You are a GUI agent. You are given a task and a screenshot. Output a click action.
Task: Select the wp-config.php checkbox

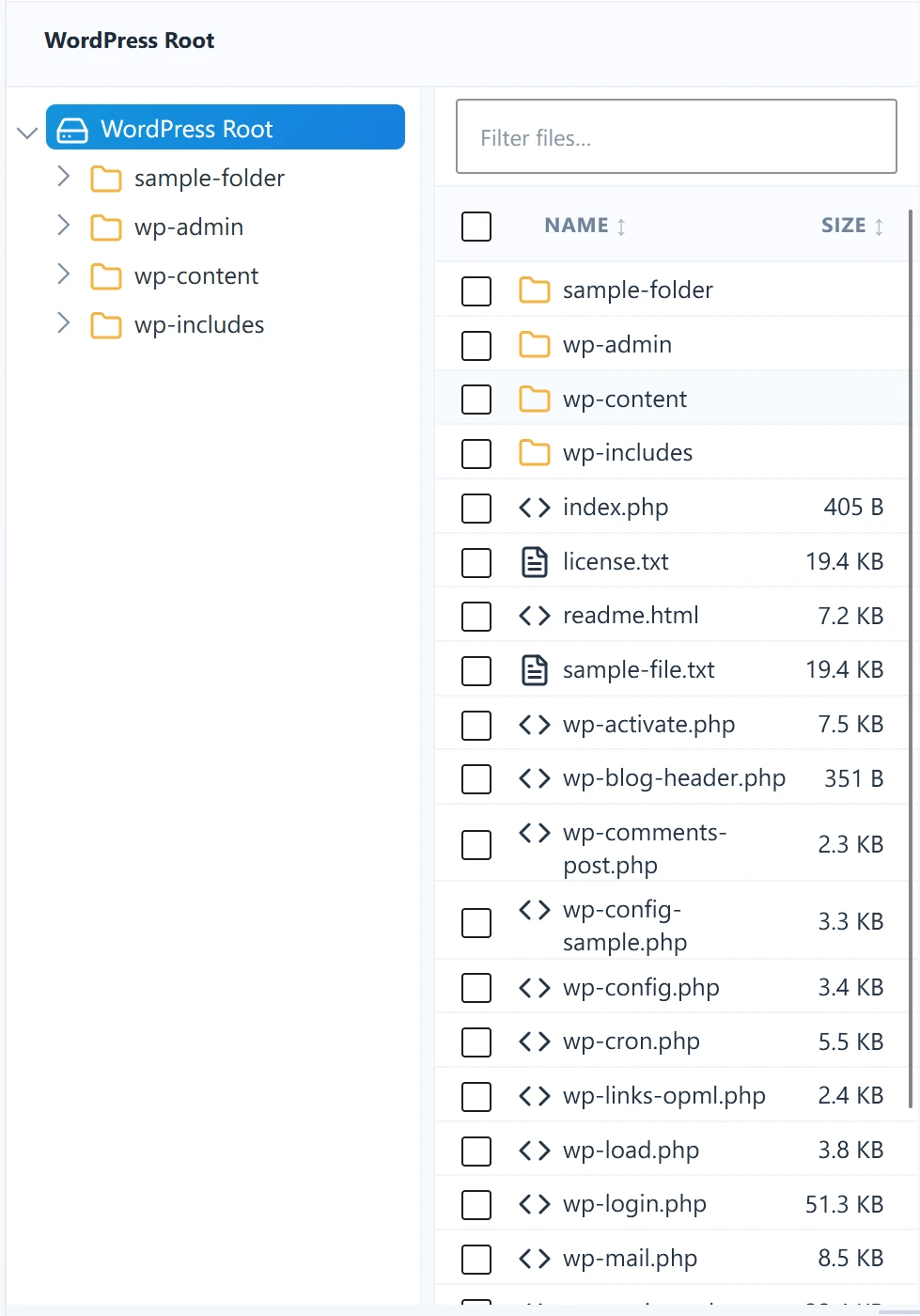point(476,988)
